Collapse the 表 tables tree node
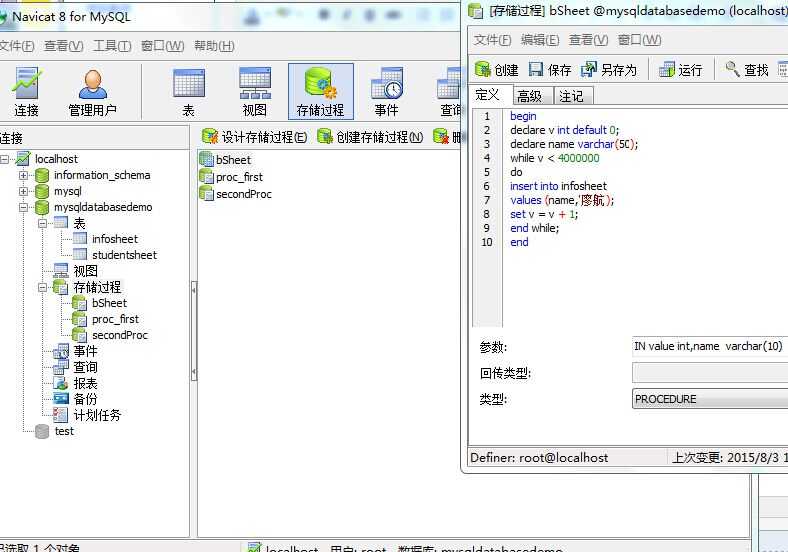 42,223
